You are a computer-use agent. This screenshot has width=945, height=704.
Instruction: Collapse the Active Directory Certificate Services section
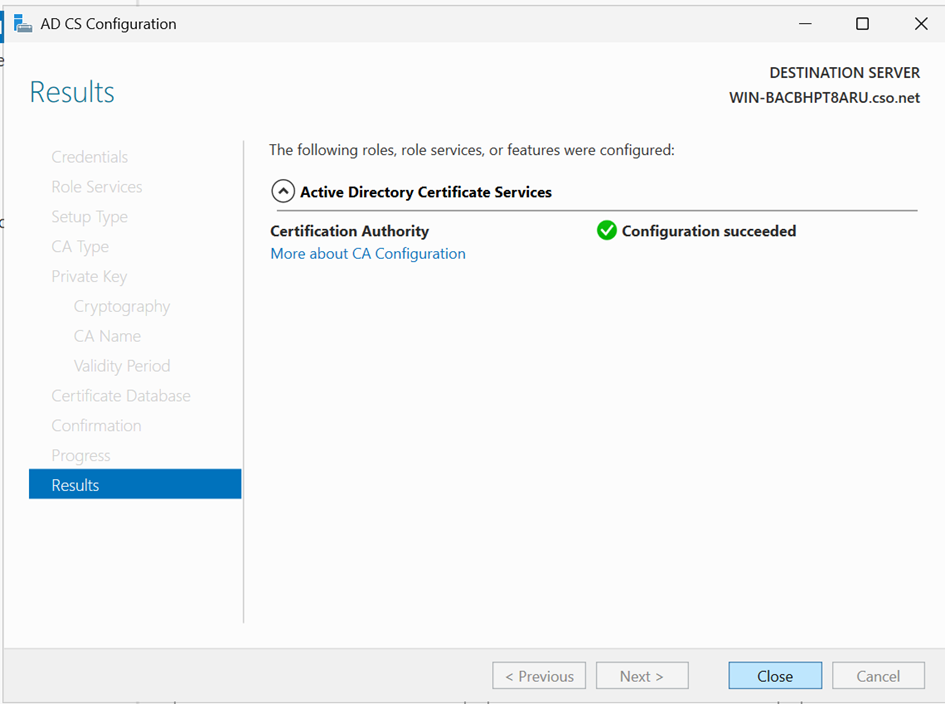(283, 192)
